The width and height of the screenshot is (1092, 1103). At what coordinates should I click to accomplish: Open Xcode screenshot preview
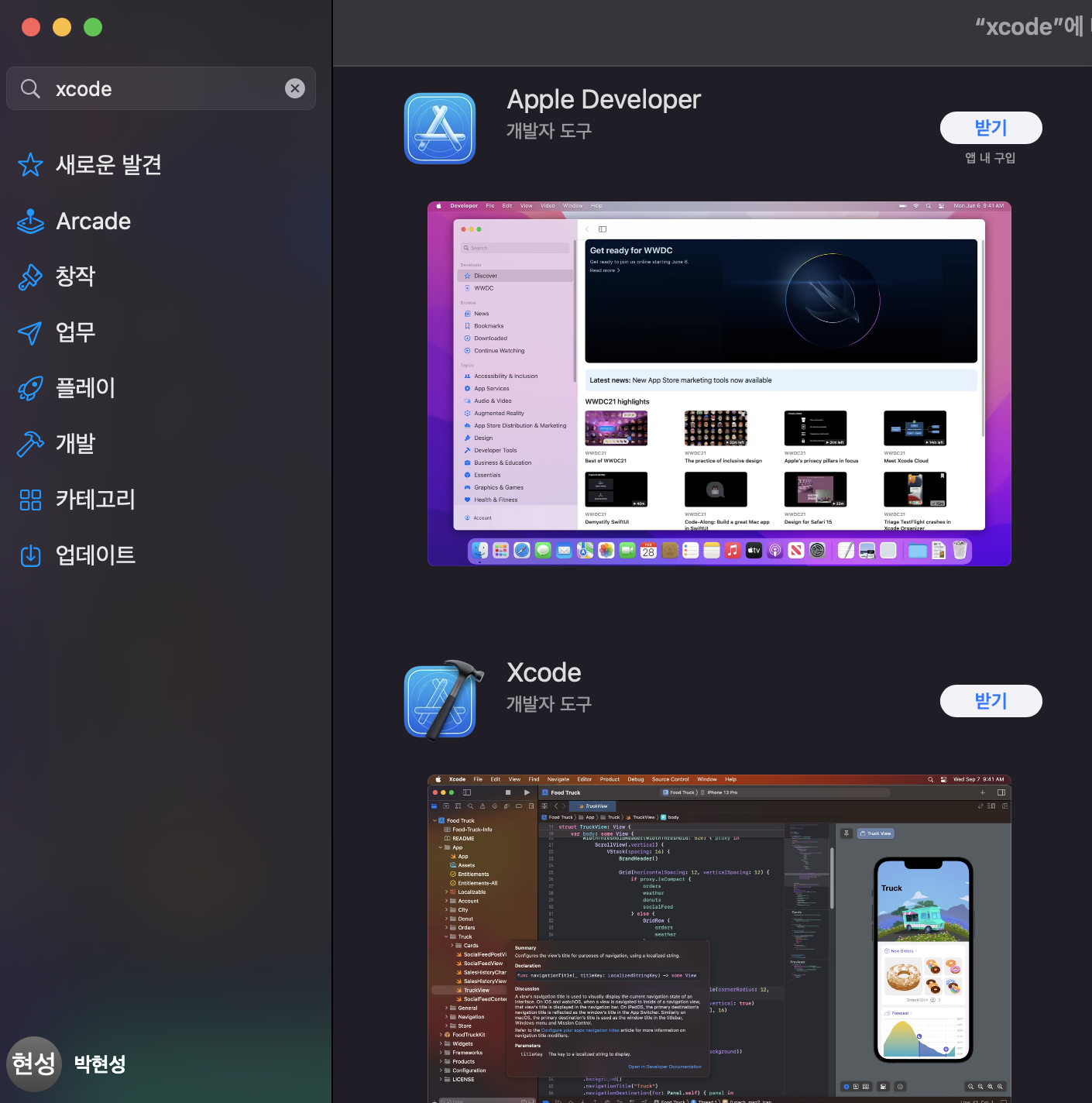click(719, 939)
